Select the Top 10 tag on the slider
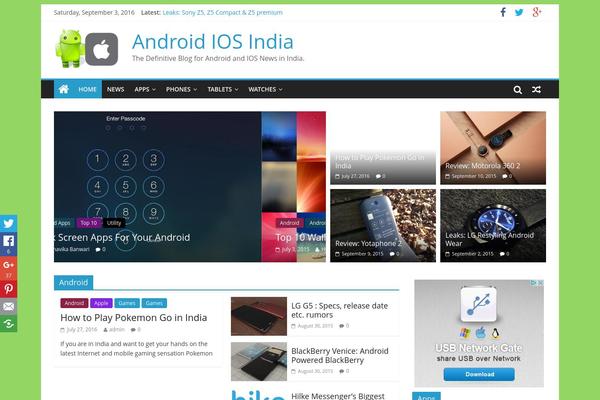This screenshot has width=600, height=400. click(89, 223)
